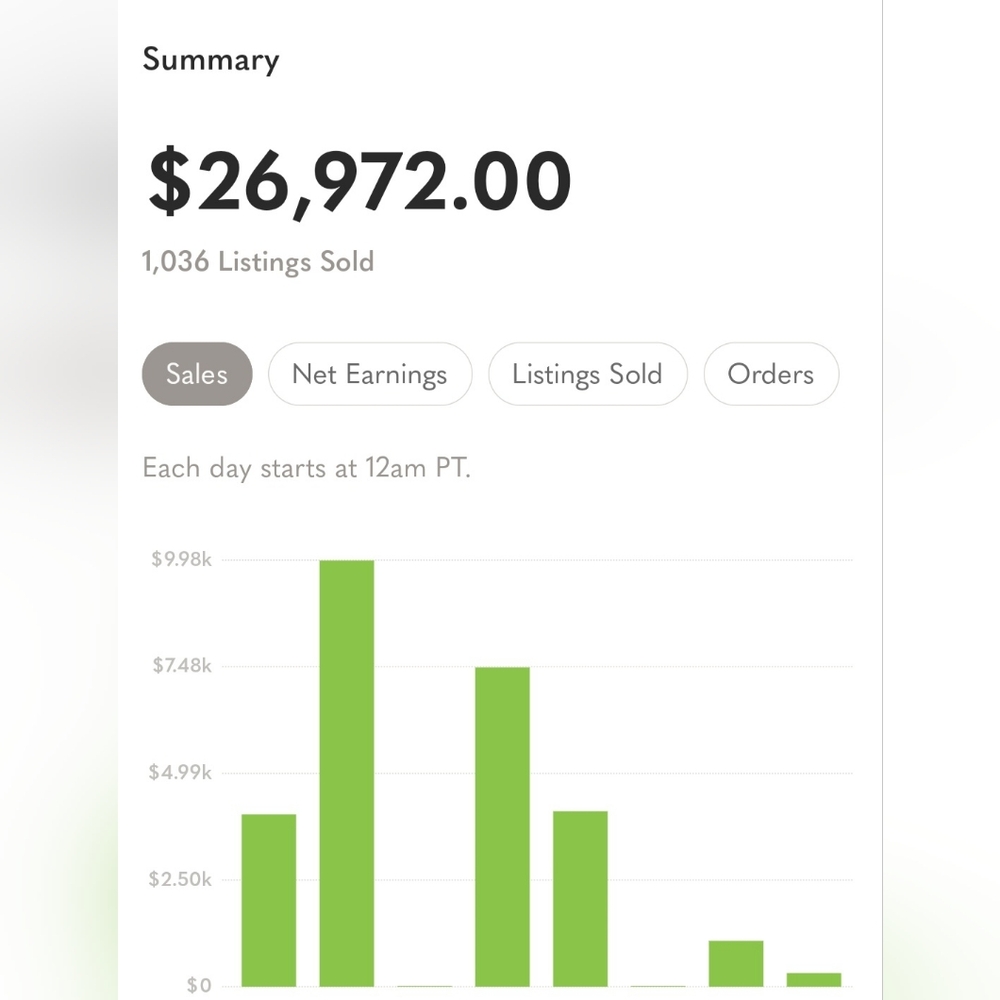Click the $2.50k axis label
The width and height of the screenshot is (1000, 1000).
coord(182,880)
